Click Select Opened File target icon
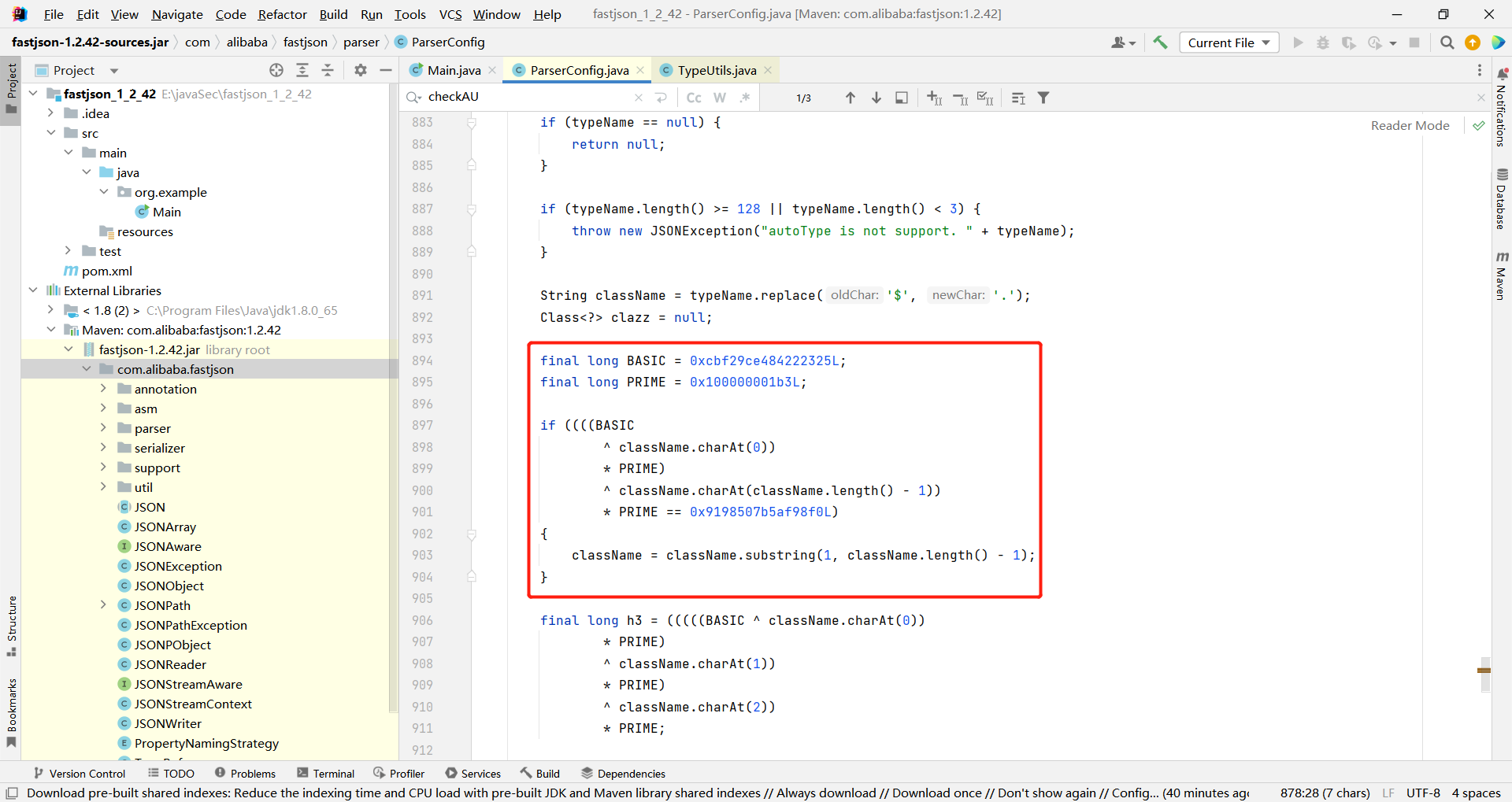1512x802 pixels. tap(276, 70)
